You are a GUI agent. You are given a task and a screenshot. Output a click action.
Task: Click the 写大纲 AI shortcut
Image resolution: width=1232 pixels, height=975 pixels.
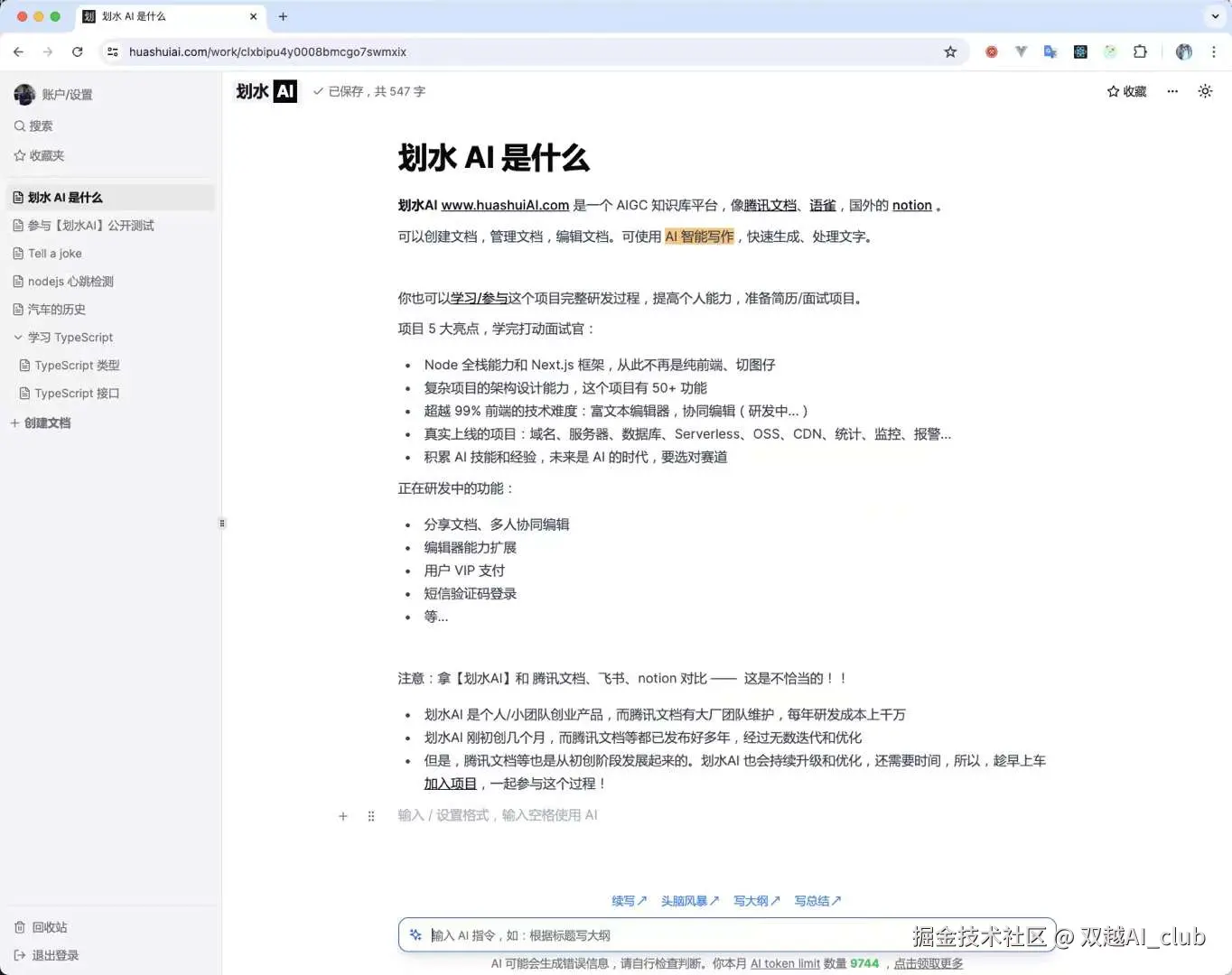point(757,901)
